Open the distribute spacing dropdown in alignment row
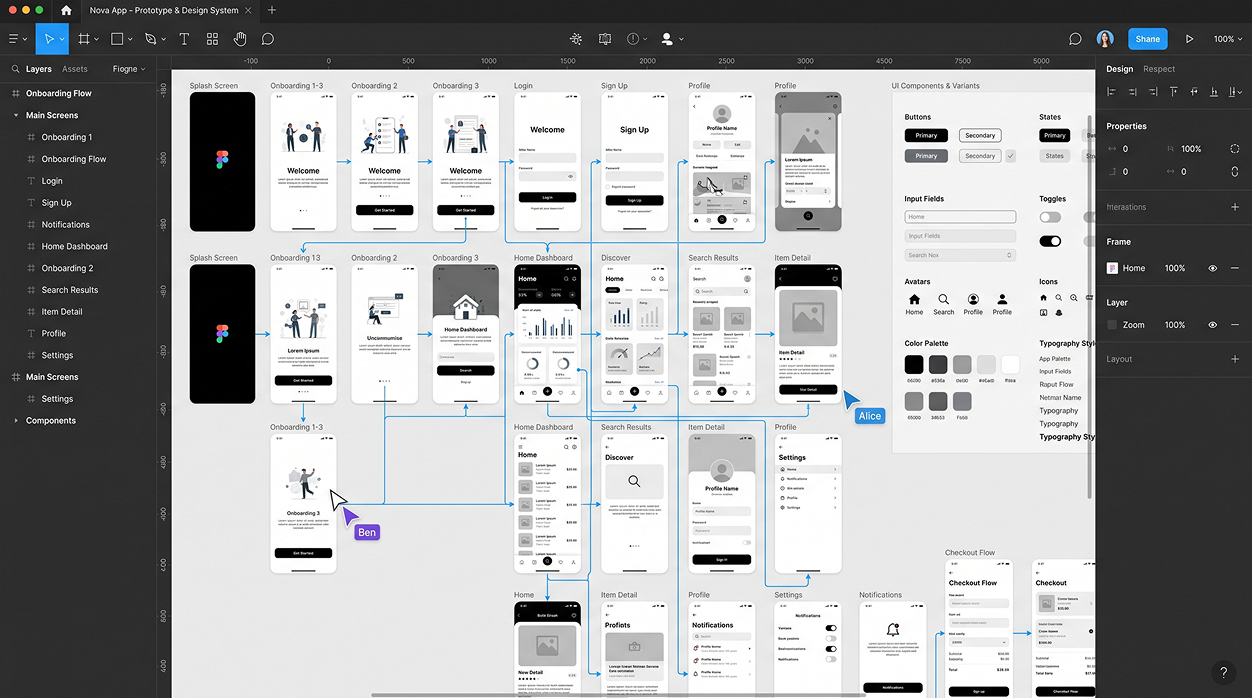1252x698 pixels. click(x=1235, y=92)
